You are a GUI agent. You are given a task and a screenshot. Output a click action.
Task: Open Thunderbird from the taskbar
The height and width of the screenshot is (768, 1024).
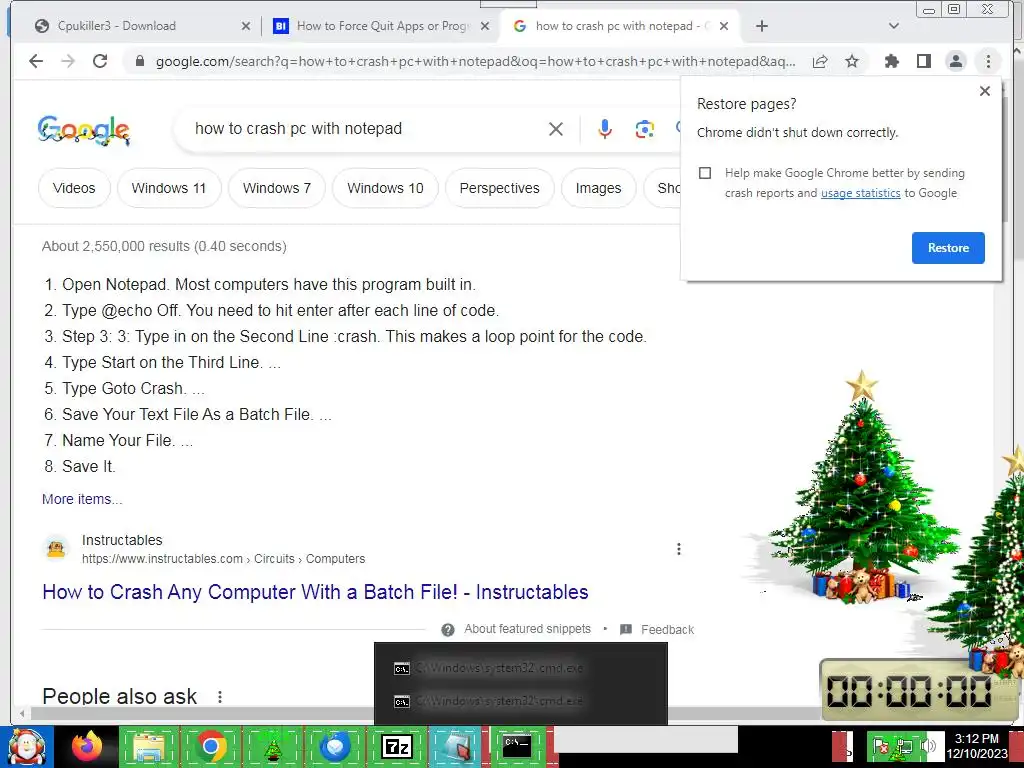[334, 746]
